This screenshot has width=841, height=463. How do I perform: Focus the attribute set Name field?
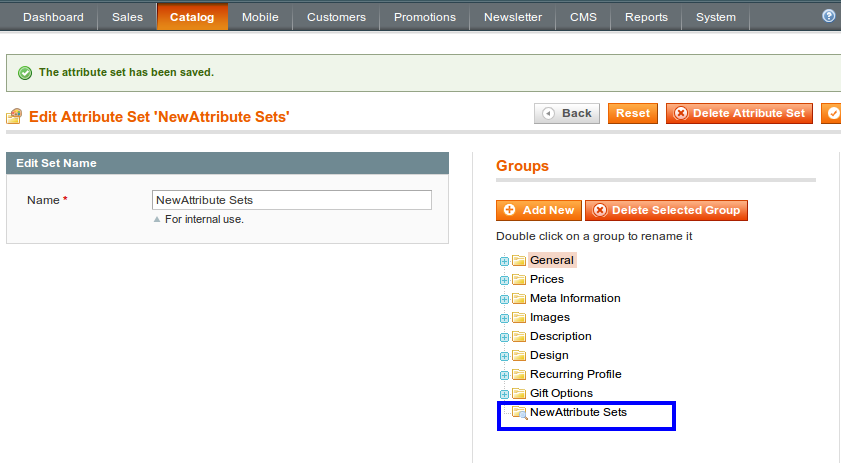(292, 200)
